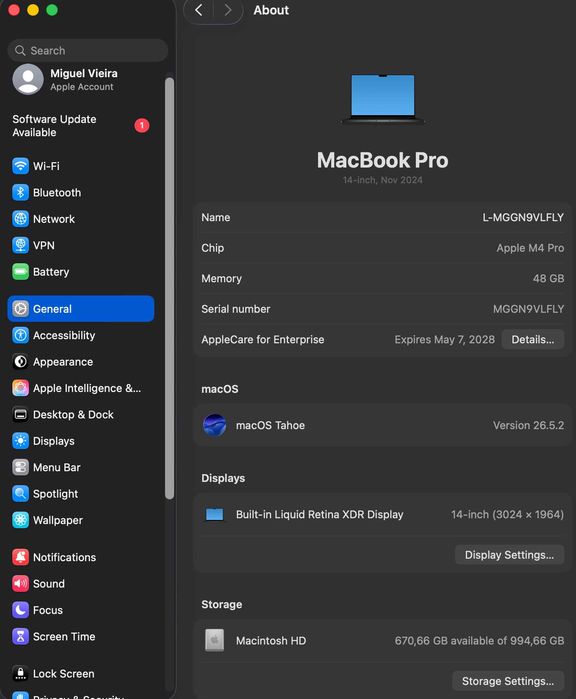576x699 pixels.
Task: Click the MacBook Pro laptop image
Action: [x=383, y=99]
